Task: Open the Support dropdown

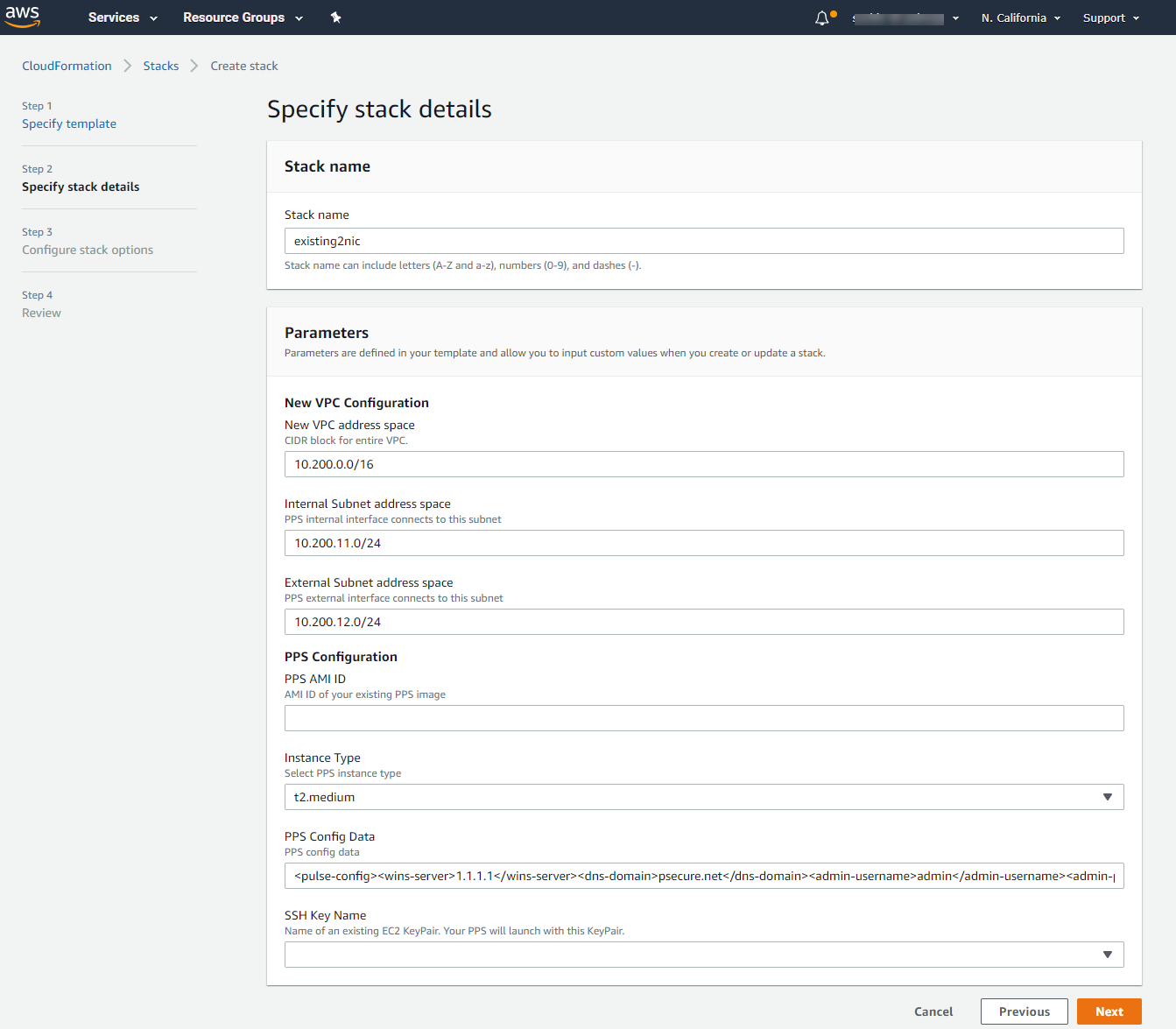Action: pyautogui.click(x=1109, y=18)
